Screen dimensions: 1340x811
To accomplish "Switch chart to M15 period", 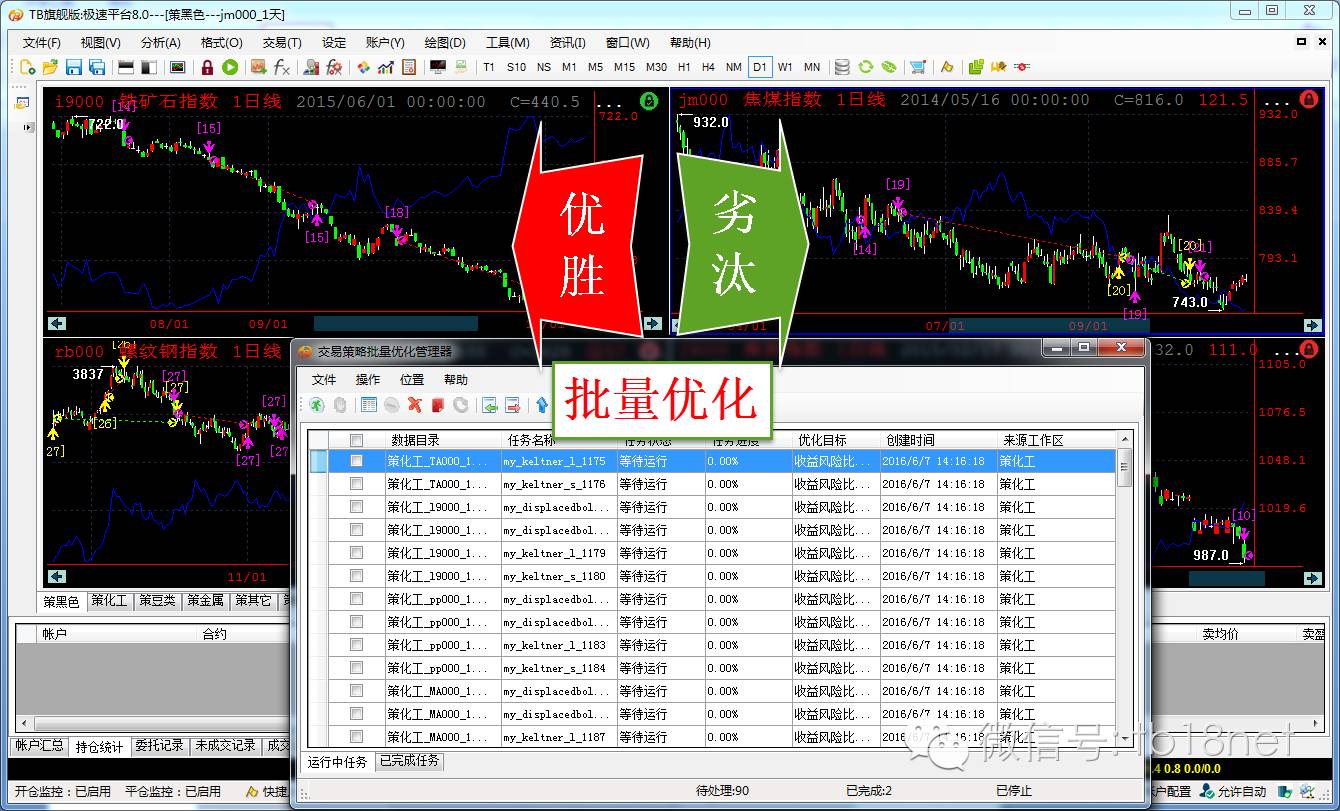I will pyautogui.click(x=625, y=67).
